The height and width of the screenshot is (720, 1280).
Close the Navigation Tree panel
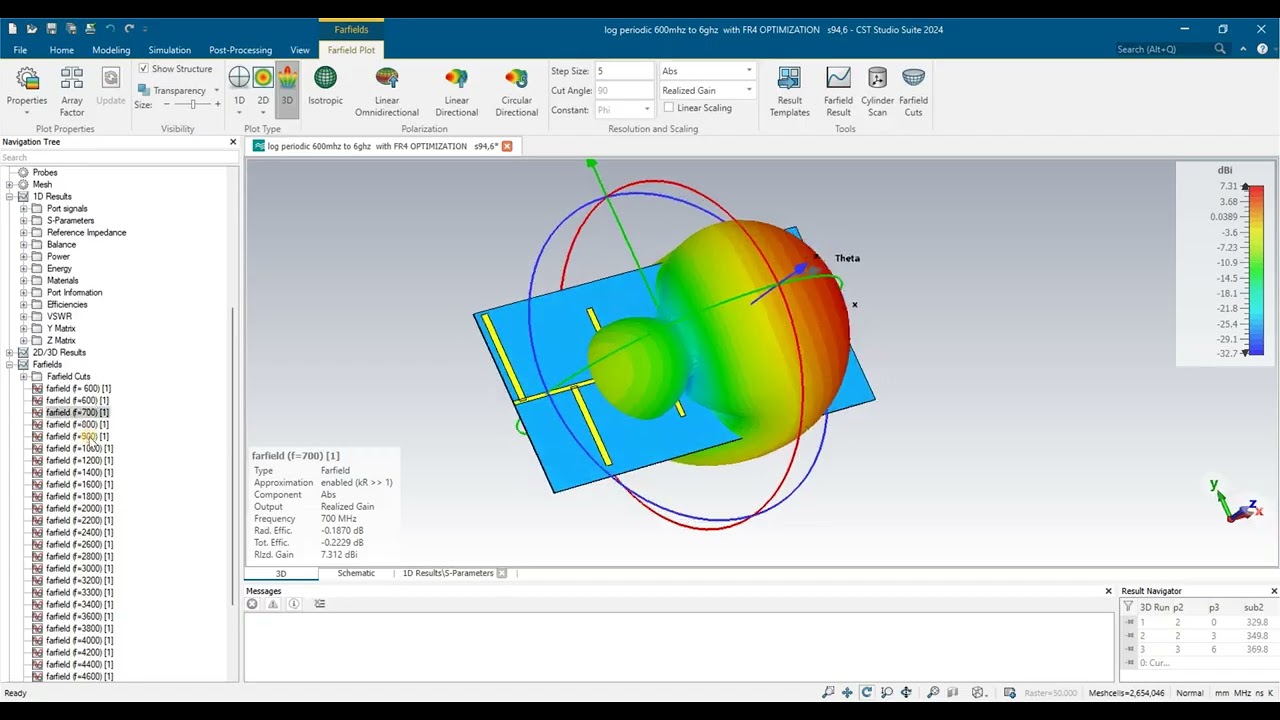233,142
